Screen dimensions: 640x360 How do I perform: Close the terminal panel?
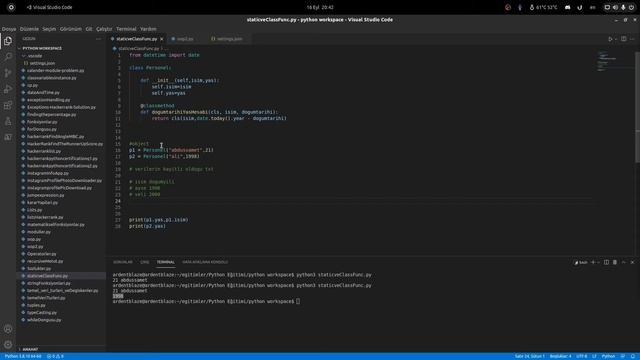pos(632,262)
